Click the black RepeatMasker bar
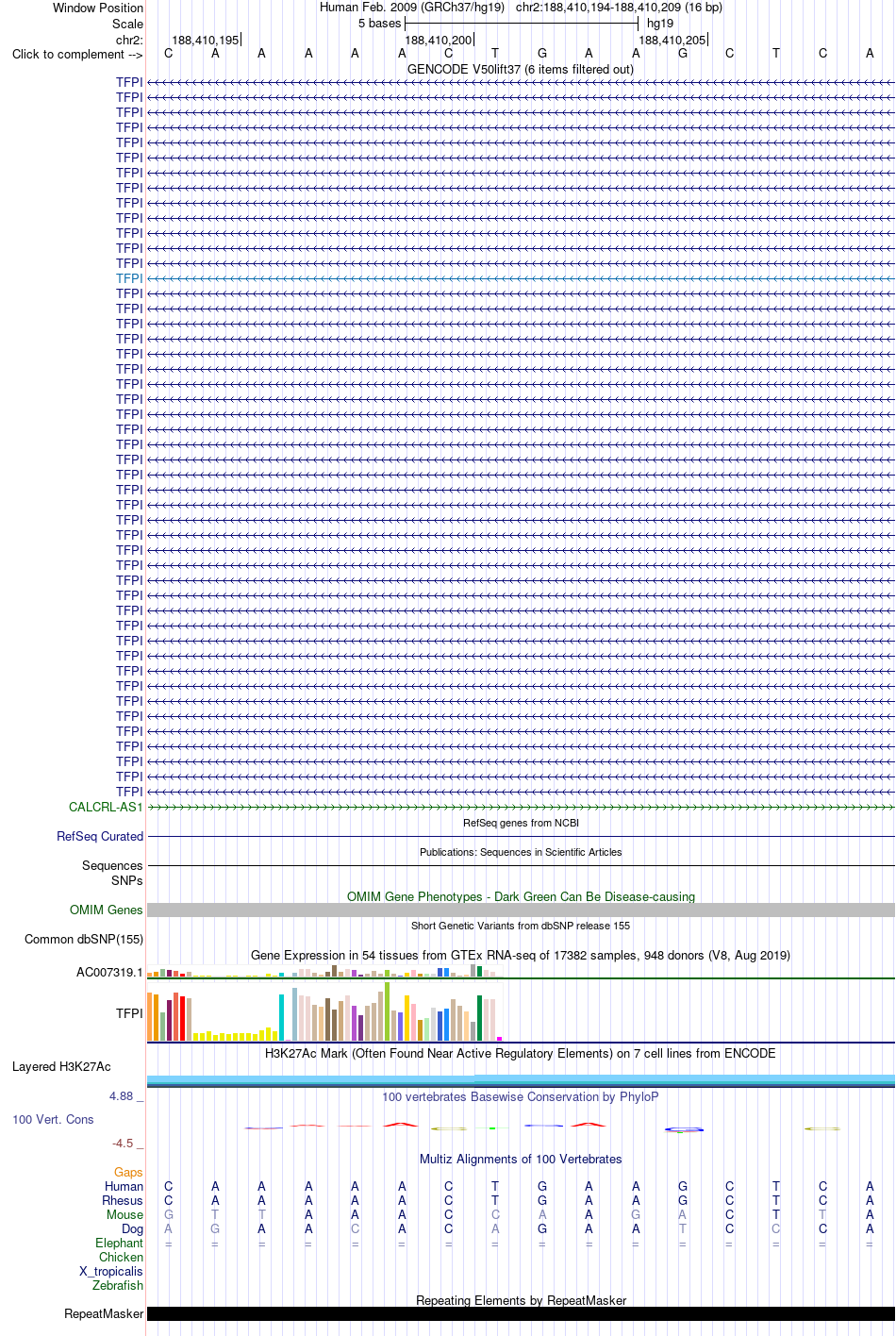Viewport: 896px width, 1336px height. tap(521, 1313)
